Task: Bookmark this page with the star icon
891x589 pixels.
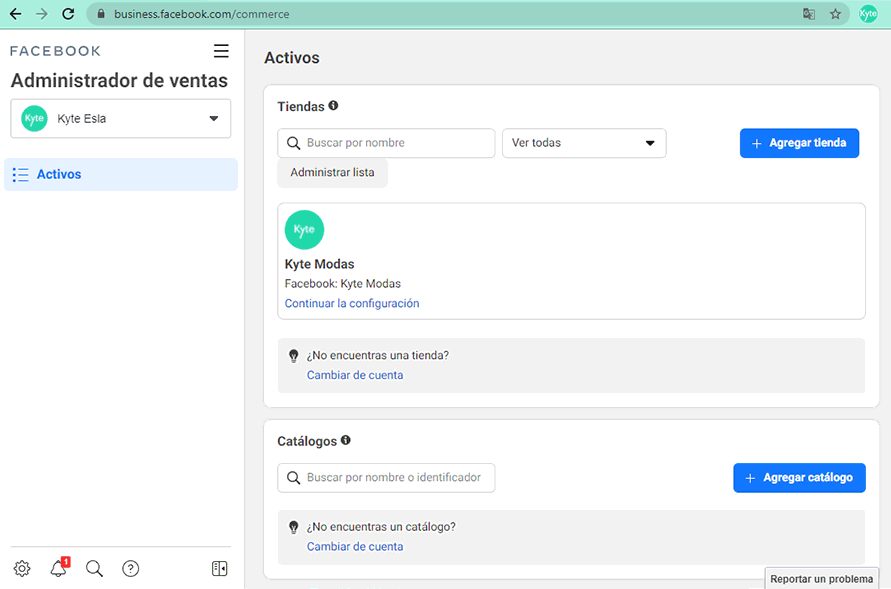Action: pos(835,14)
